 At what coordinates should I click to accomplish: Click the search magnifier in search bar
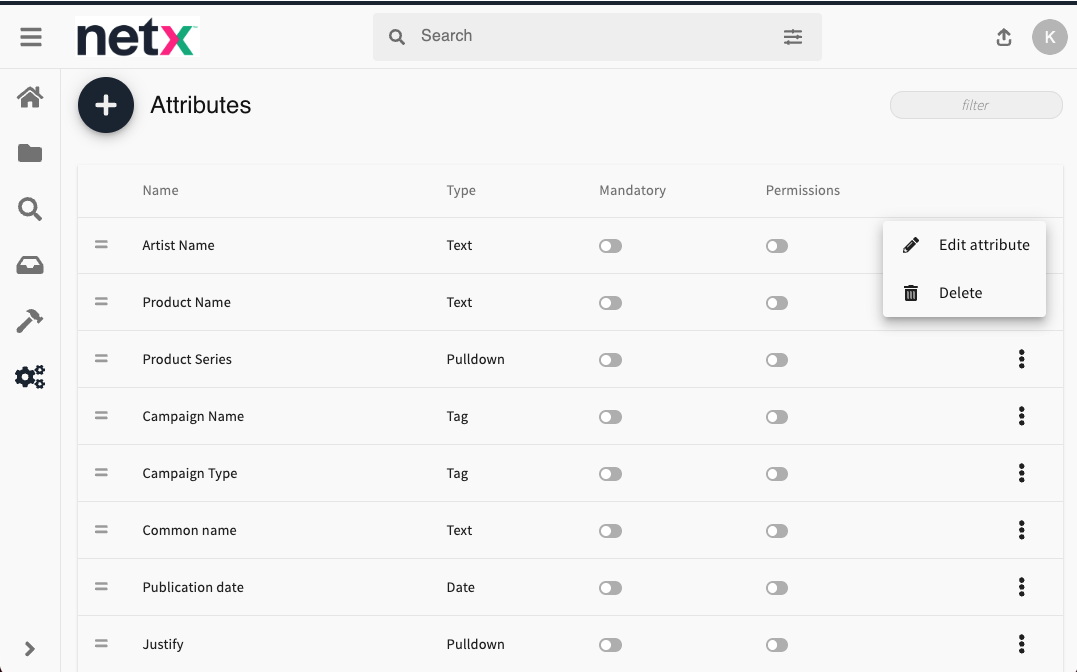(396, 36)
